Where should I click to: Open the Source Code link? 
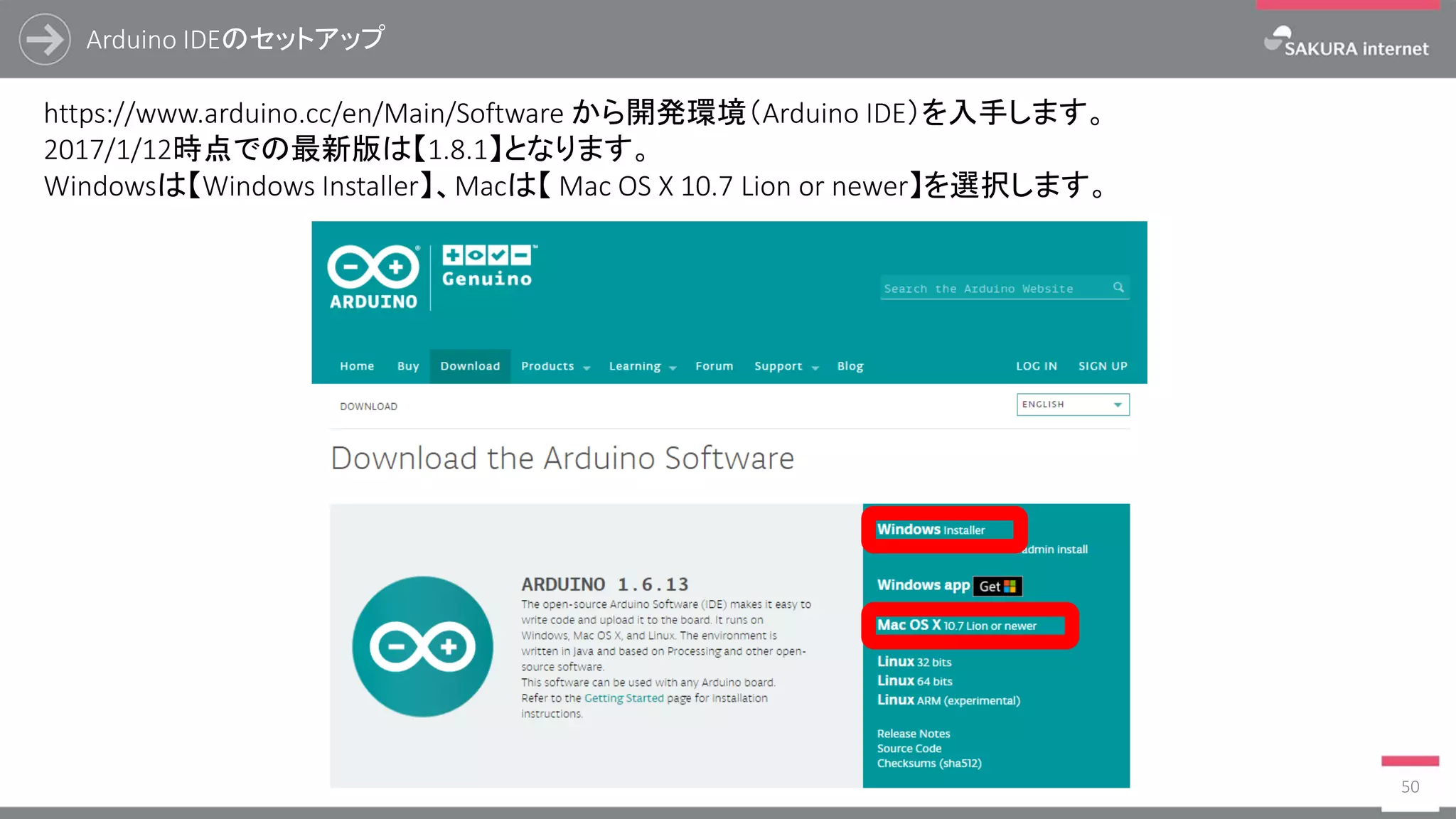909,749
